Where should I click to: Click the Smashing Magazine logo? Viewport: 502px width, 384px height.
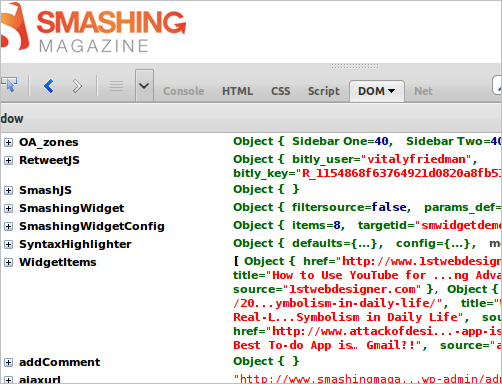click(x=93, y=28)
